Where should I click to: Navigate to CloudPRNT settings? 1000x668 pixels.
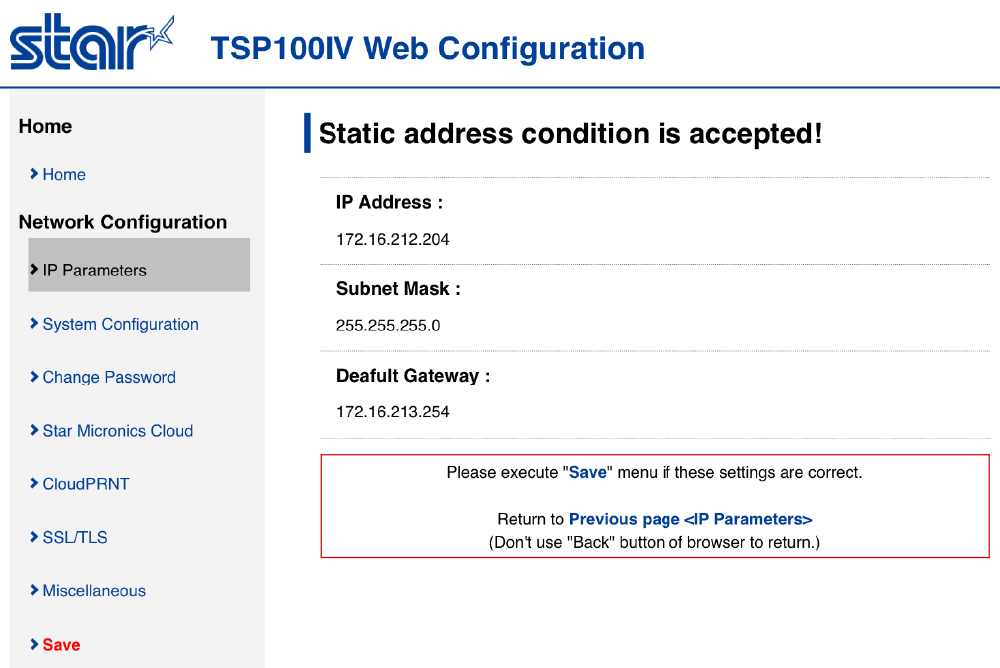[x=86, y=484]
